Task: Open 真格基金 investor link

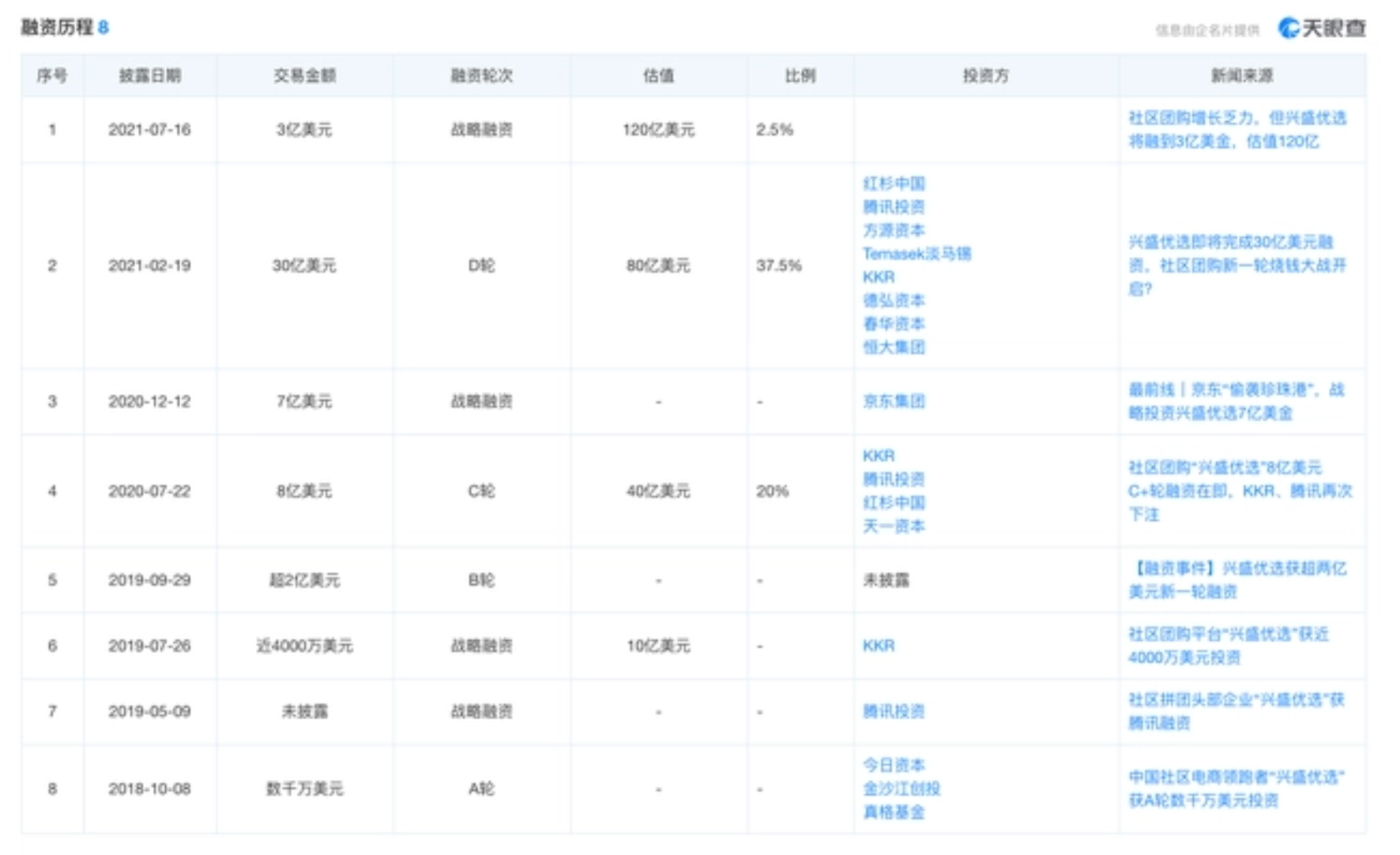Action: click(x=894, y=812)
